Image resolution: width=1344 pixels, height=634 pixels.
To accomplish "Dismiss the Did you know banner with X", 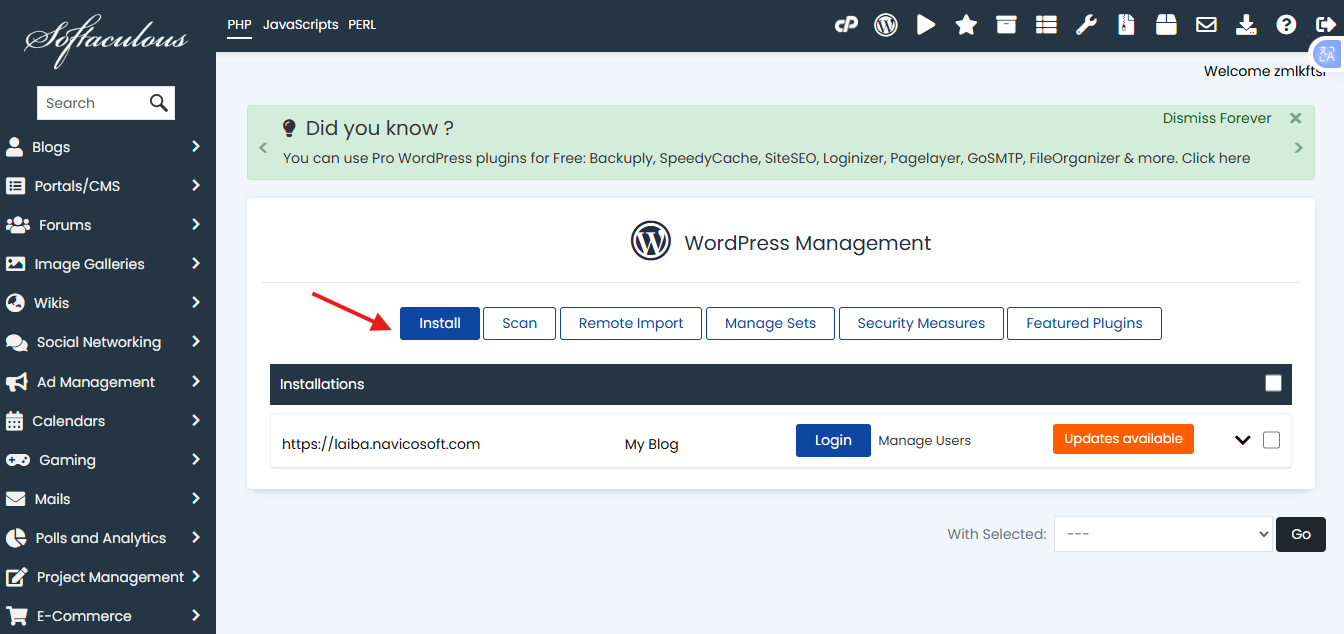I will pyautogui.click(x=1296, y=118).
